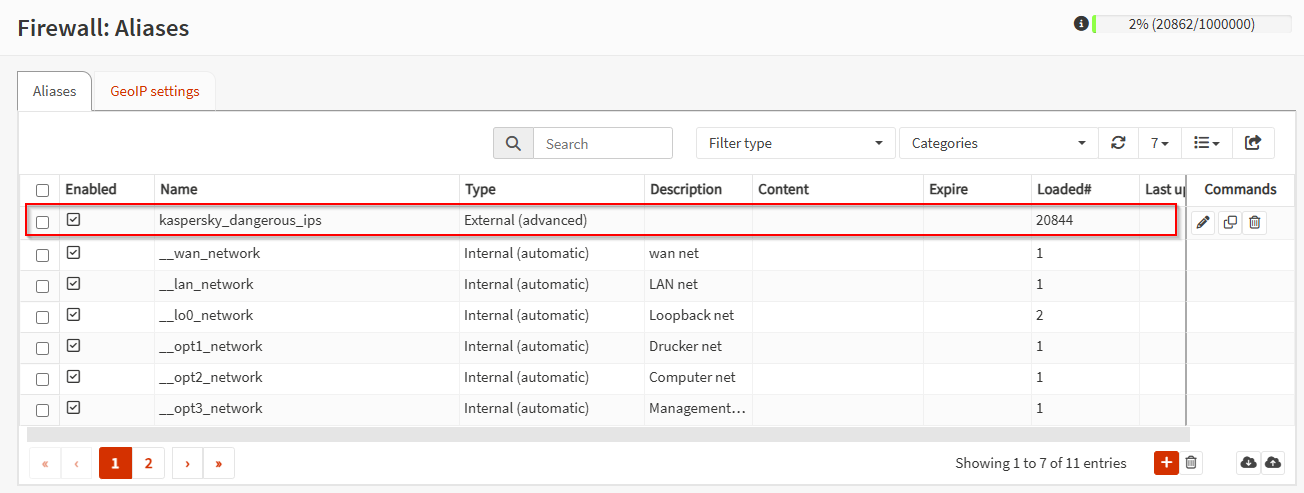Click the export icon beside column selector
The image size is (1304, 493).
pyautogui.click(x=1253, y=143)
